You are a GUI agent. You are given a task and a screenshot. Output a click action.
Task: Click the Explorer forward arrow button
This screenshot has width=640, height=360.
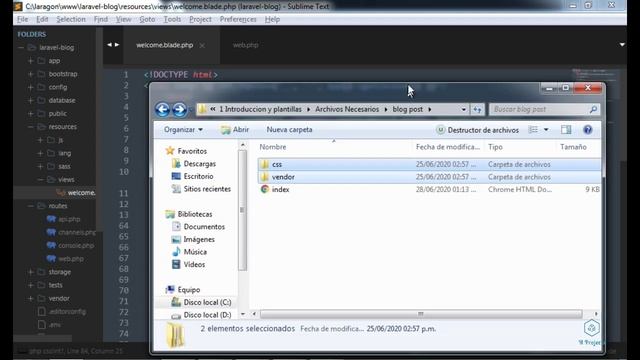(179, 109)
